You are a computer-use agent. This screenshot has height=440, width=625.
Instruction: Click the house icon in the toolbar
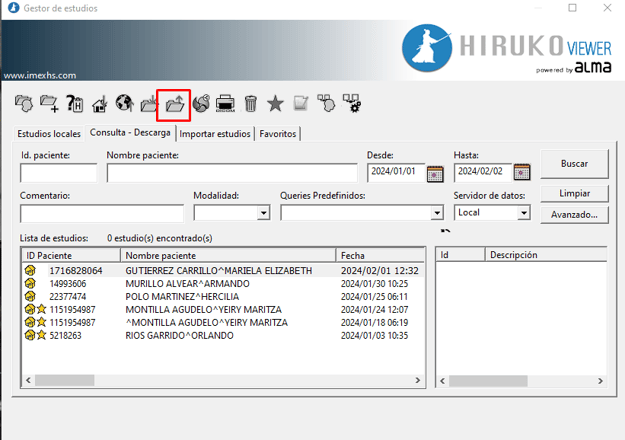coord(99,103)
